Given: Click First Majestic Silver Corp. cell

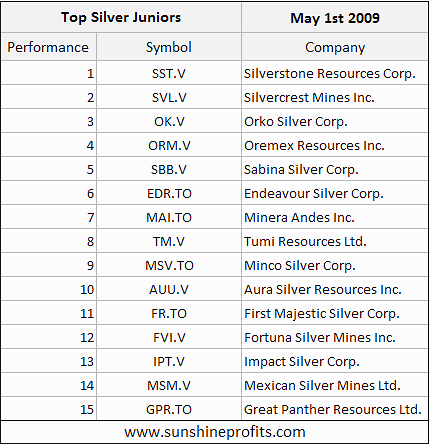Looking at the screenshot, I should (335, 313).
